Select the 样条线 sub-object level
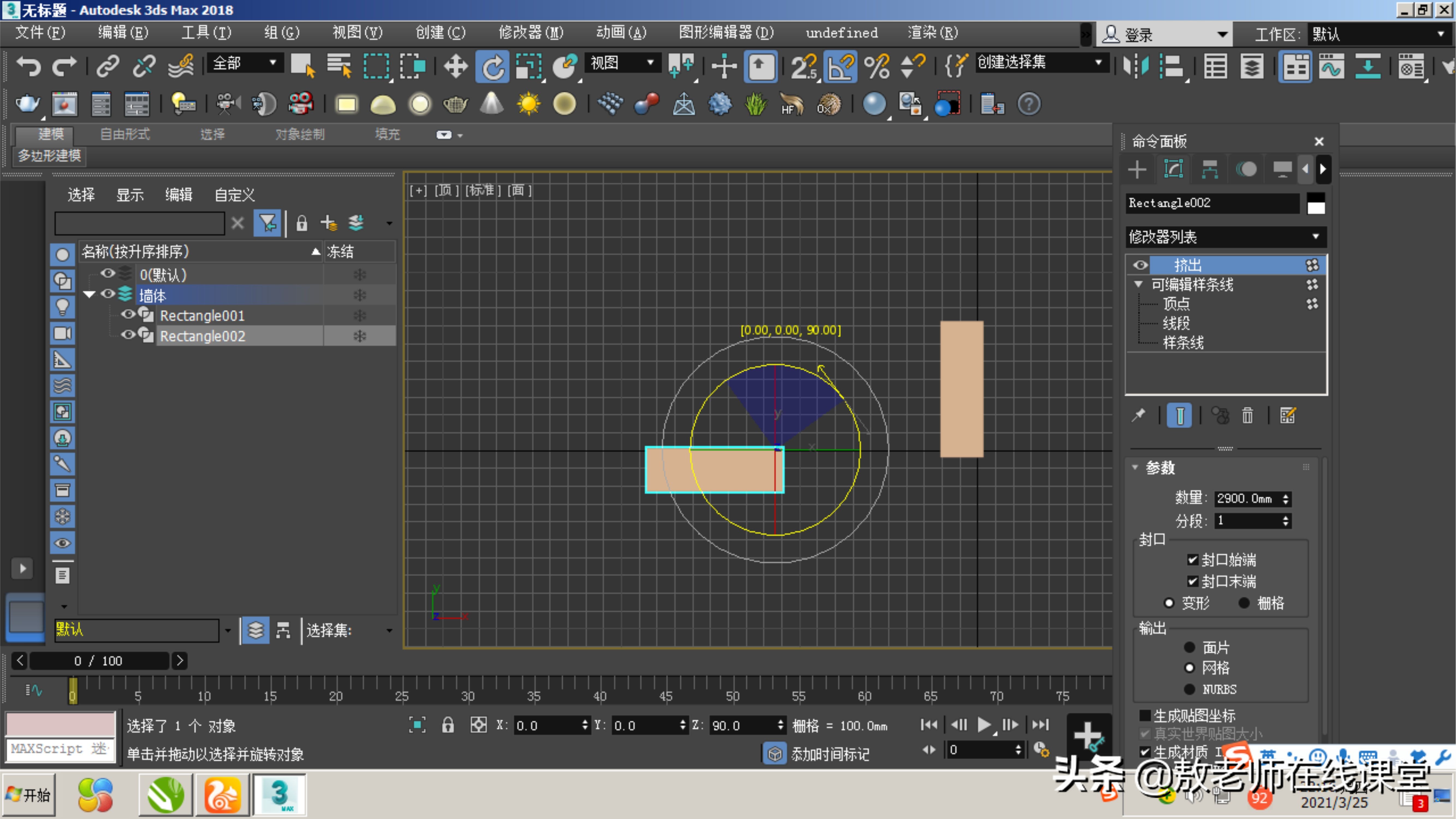 pos(1183,342)
